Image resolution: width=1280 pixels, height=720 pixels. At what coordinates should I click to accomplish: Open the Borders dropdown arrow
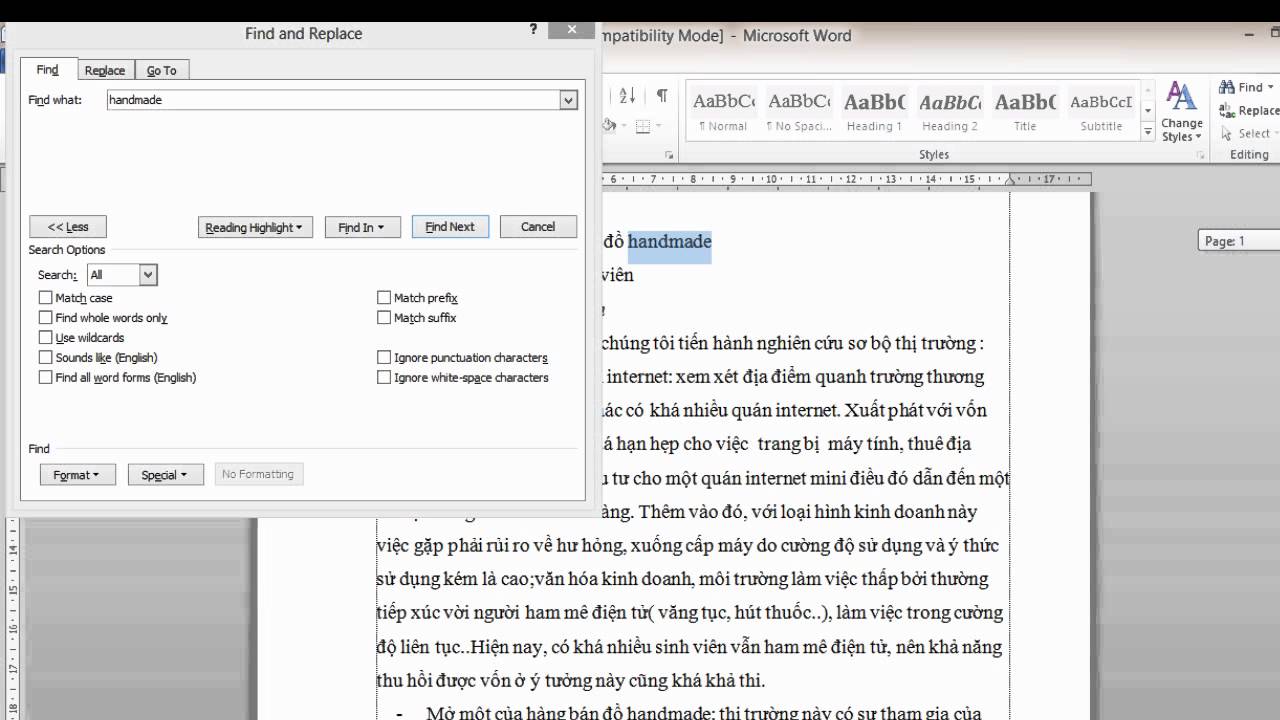click(x=657, y=126)
